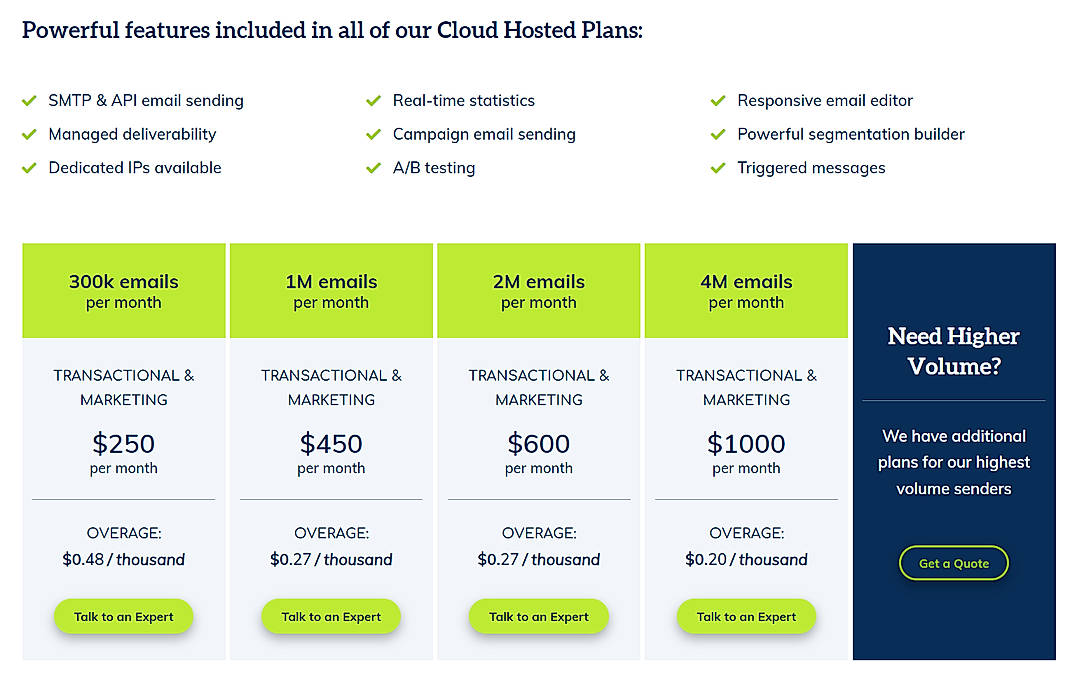Select the 4M emails per month plan header
Viewport: 1070px width, 678px height.
[x=746, y=290]
